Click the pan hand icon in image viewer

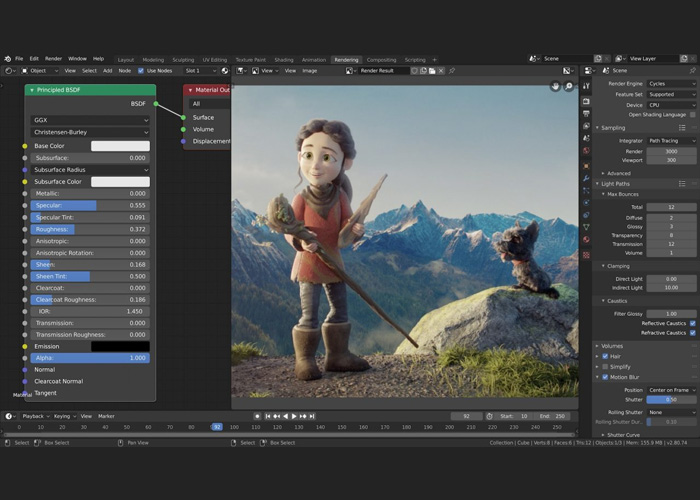(555, 86)
